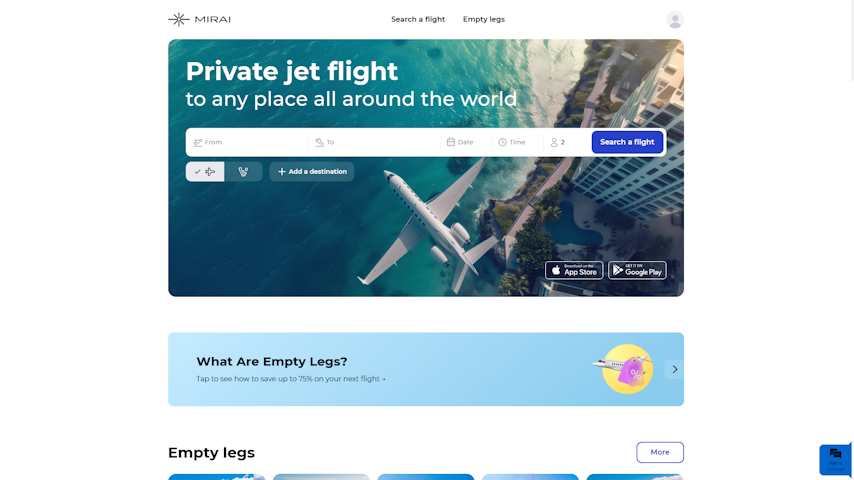Click the discount jet illustration in the banner
The height and width of the screenshot is (480, 854).
tap(624, 369)
